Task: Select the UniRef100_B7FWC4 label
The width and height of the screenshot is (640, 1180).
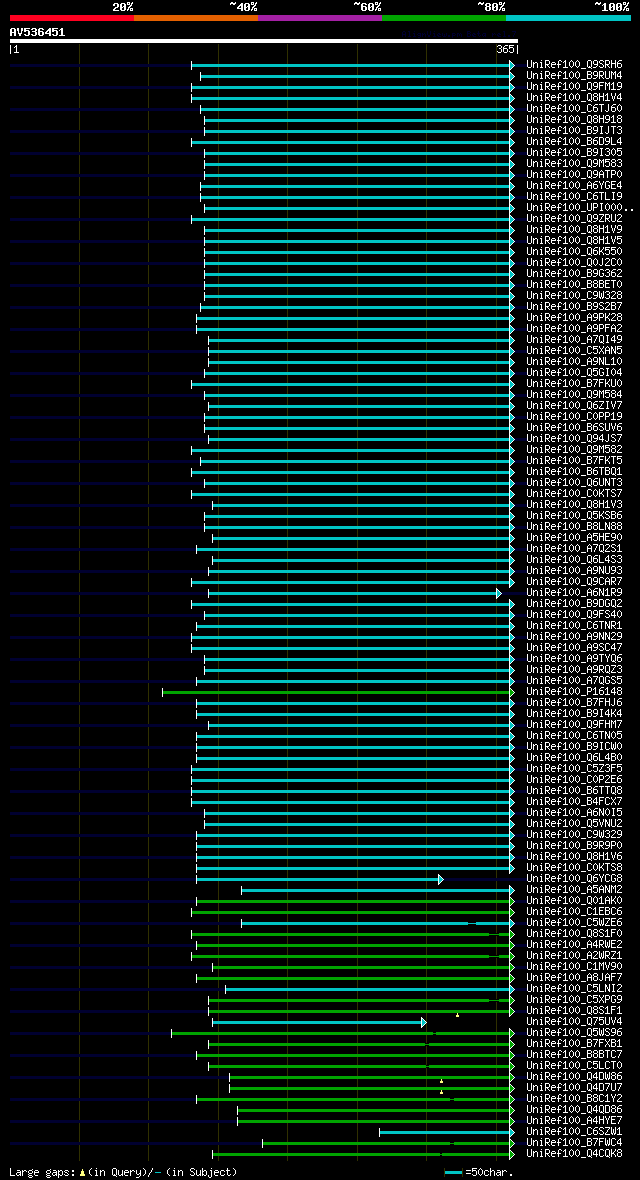Action: pyautogui.click(x=574, y=1143)
